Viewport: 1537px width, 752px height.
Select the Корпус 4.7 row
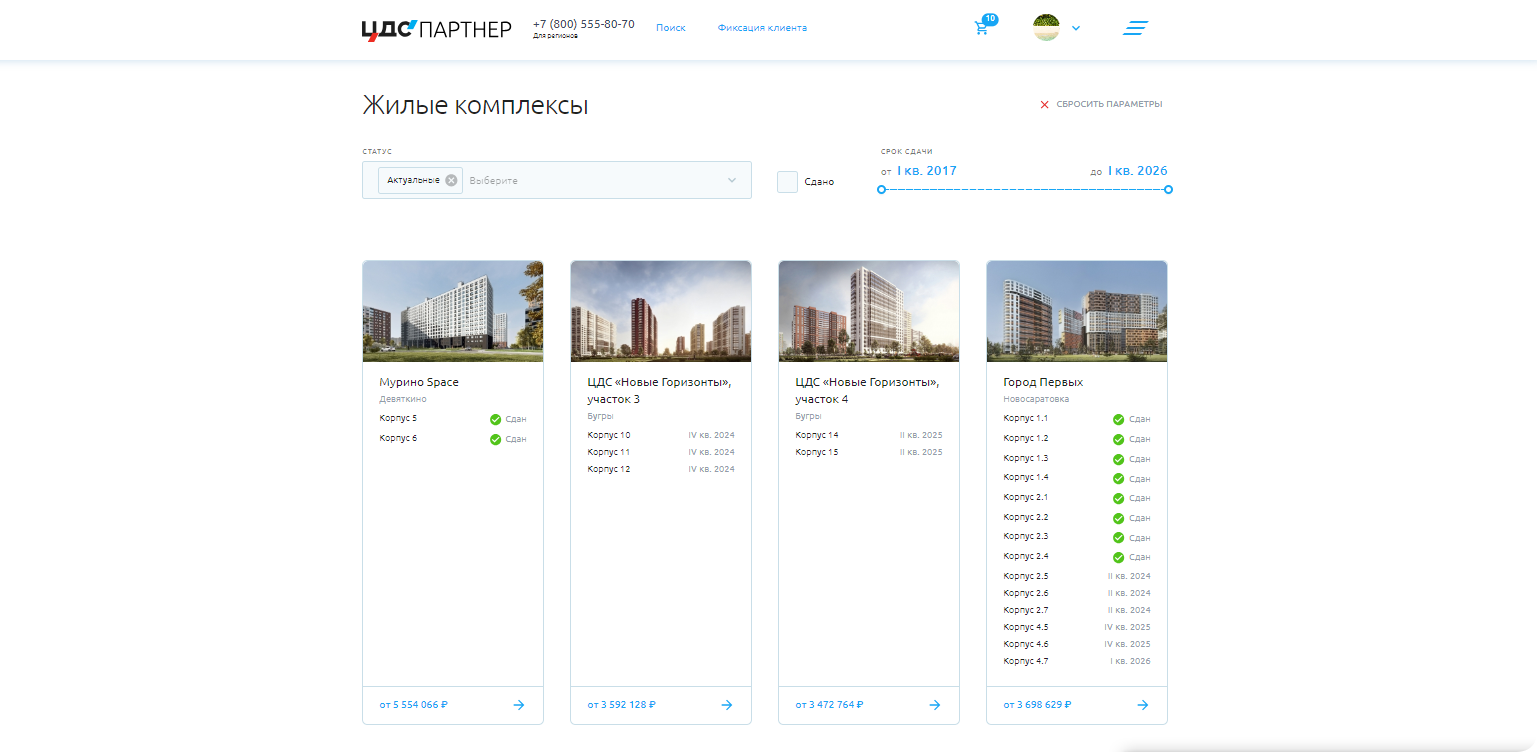tap(1077, 661)
